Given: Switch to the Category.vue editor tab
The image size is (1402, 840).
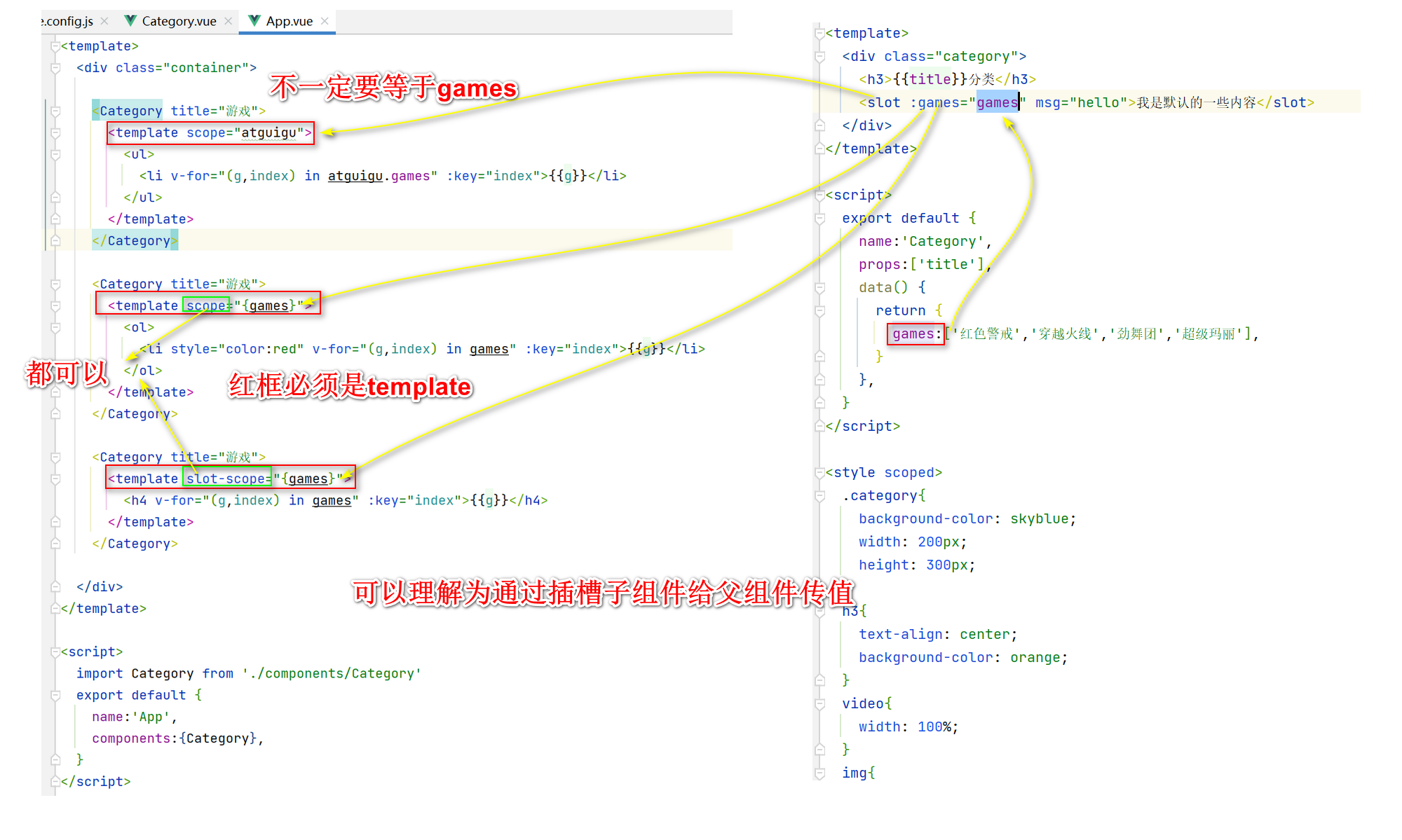Looking at the screenshot, I should 179,21.
